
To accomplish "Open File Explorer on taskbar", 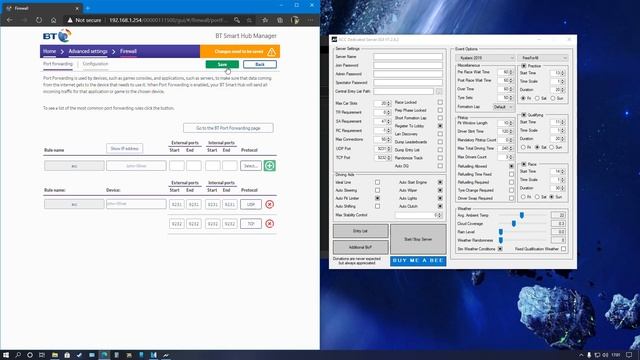I will pyautogui.click(x=55, y=355).
